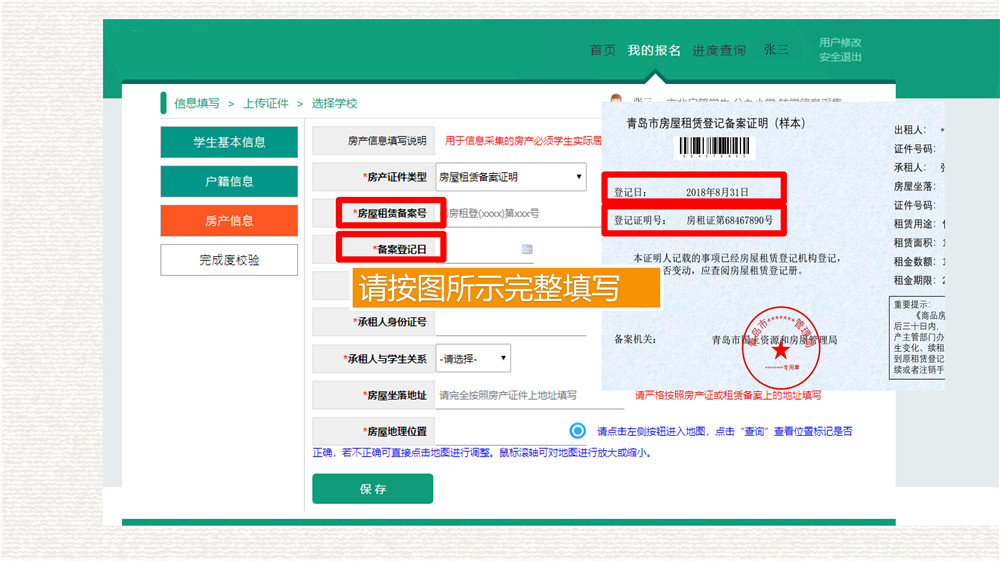This screenshot has width=1000, height=562.
Task: Click the user avatar icon beside 张三
Action: tap(615, 99)
